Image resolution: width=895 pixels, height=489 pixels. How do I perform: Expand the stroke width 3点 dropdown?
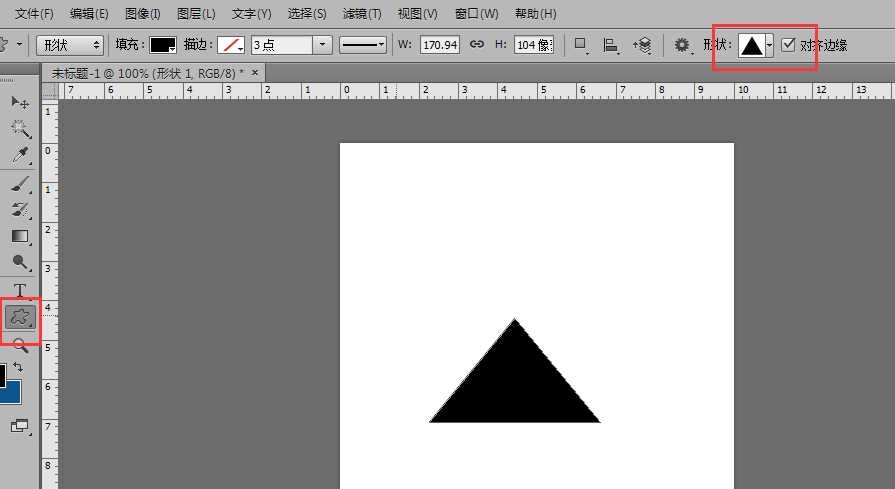(x=322, y=45)
